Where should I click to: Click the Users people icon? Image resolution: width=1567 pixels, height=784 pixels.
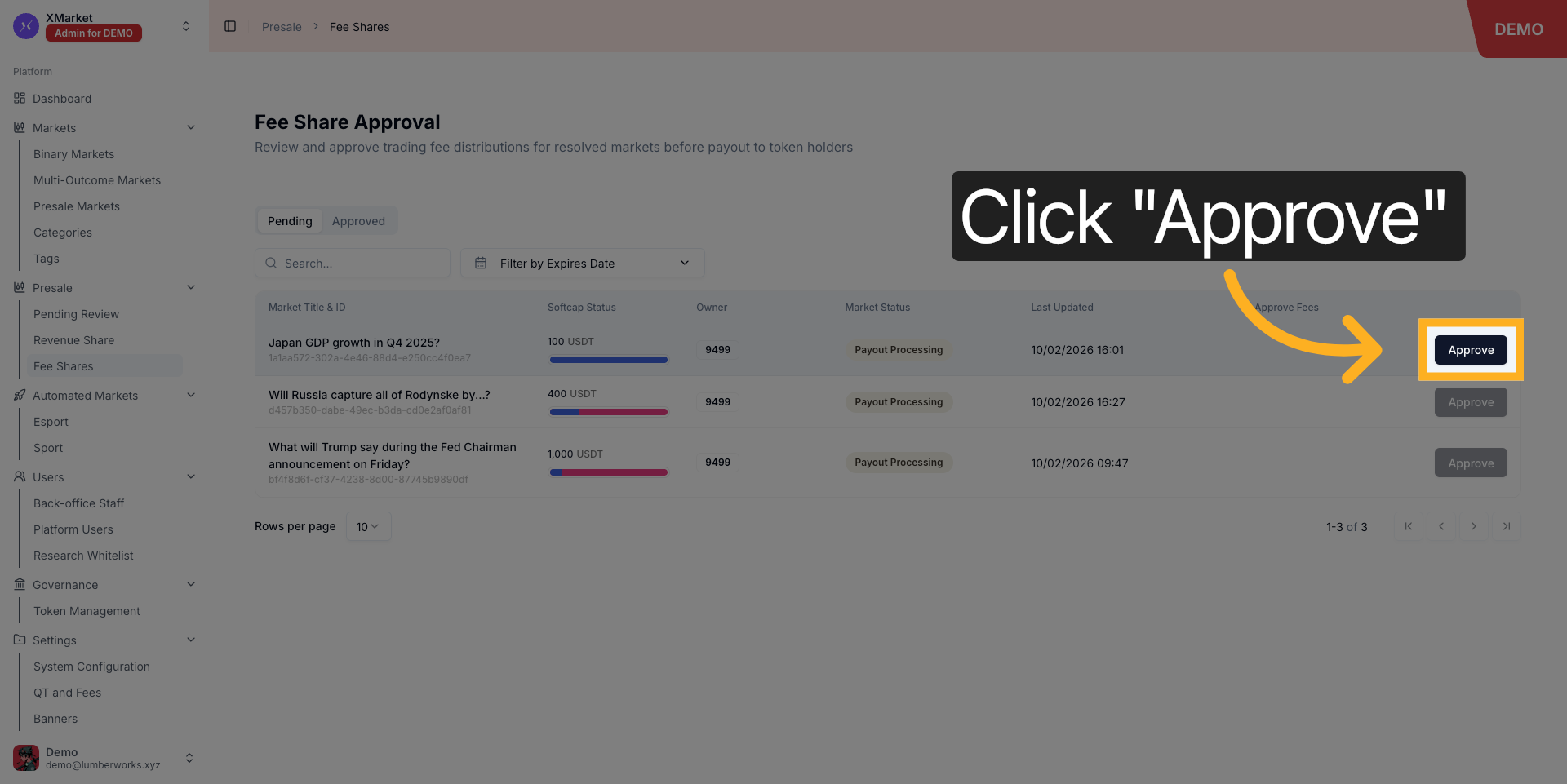click(x=20, y=477)
